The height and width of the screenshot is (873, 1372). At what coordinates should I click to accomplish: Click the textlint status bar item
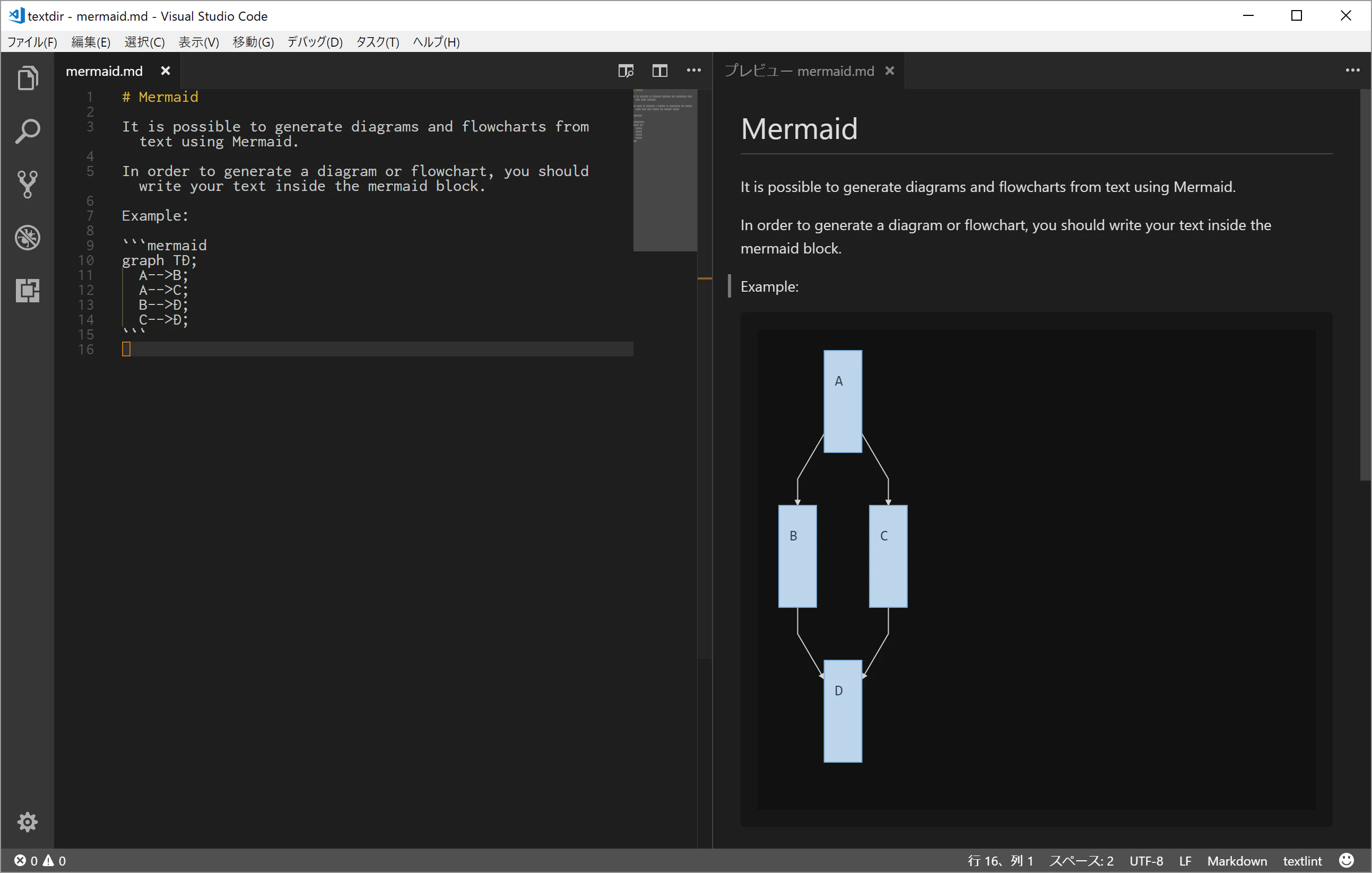click(1302, 860)
